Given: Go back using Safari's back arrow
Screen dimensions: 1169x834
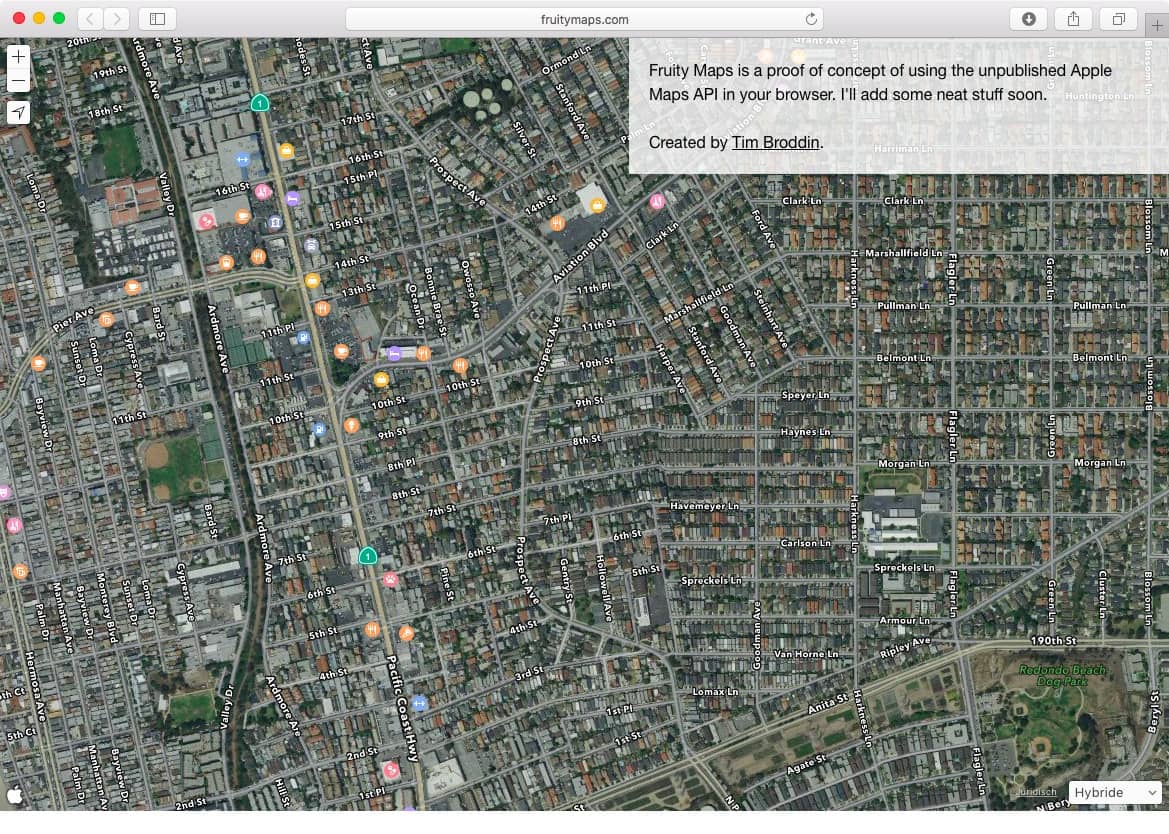Looking at the screenshot, I should pyautogui.click(x=90, y=18).
